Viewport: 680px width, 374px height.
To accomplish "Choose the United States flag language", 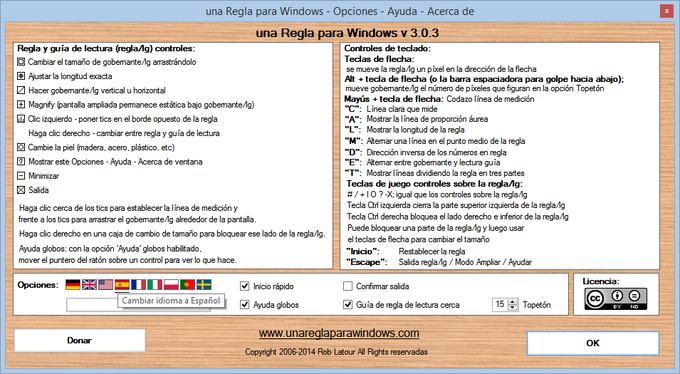I will click(105, 285).
